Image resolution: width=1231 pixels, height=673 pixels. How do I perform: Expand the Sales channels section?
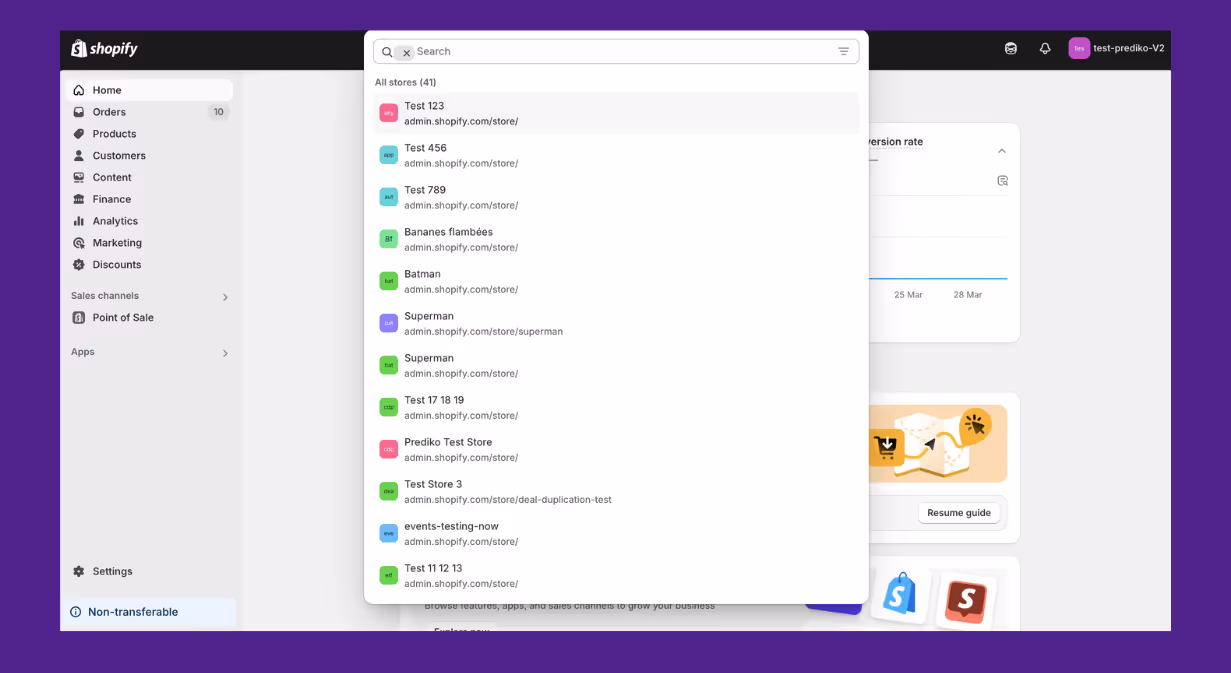click(225, 297)
